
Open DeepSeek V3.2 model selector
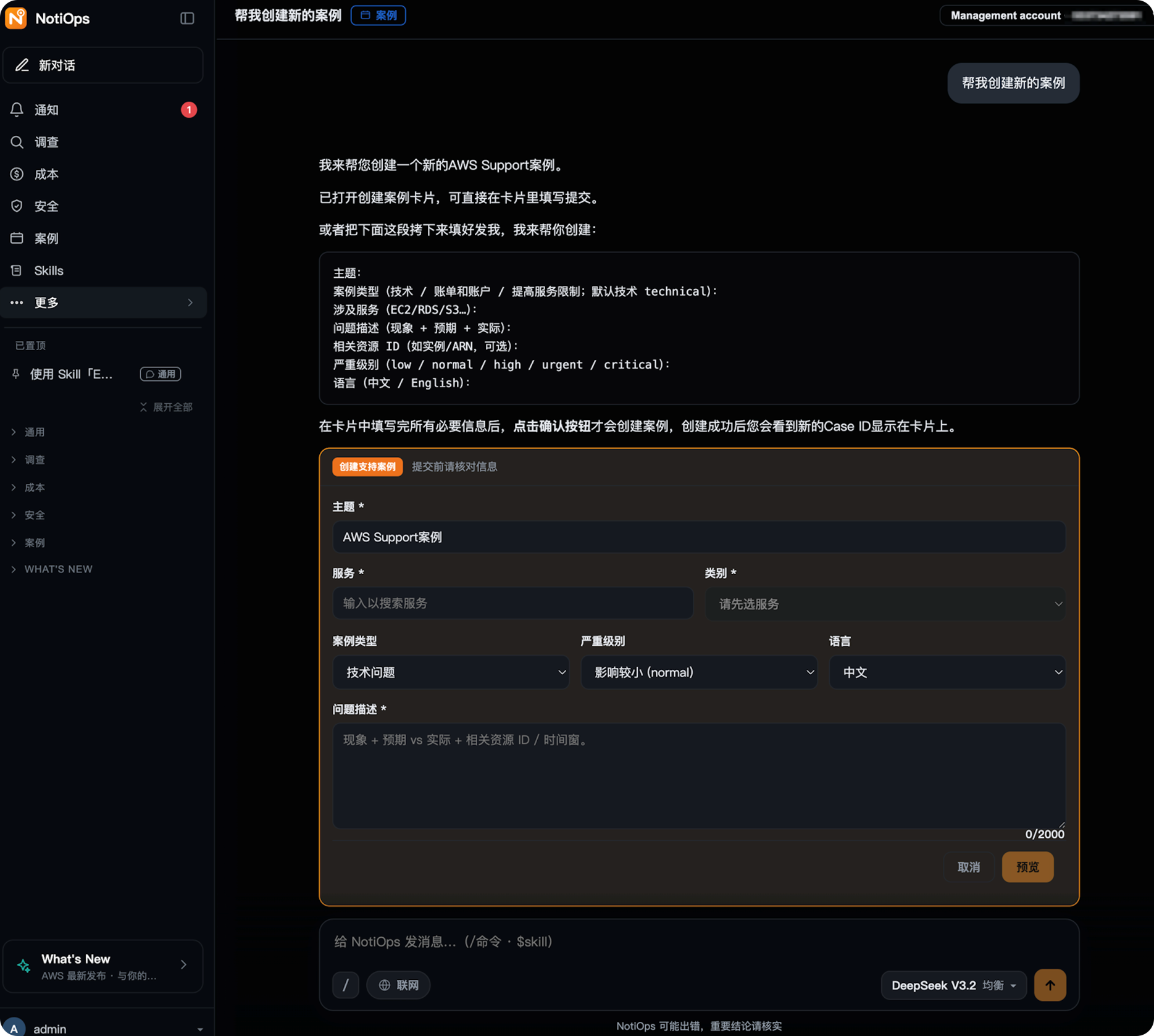(953, 985)
